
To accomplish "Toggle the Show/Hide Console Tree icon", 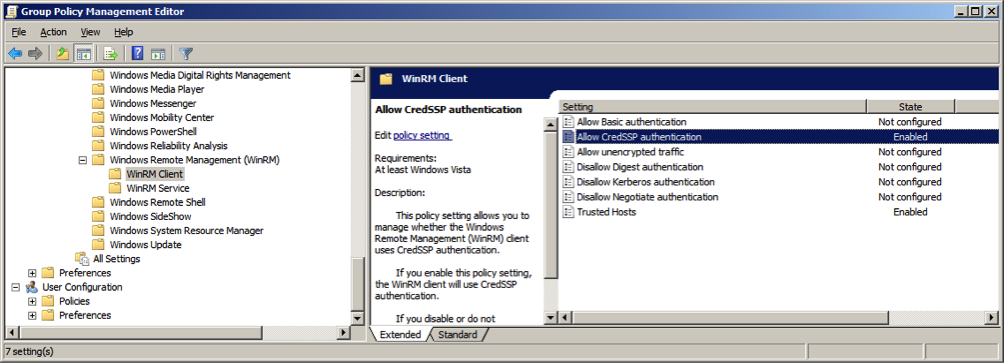I will [x=83, y=54].
